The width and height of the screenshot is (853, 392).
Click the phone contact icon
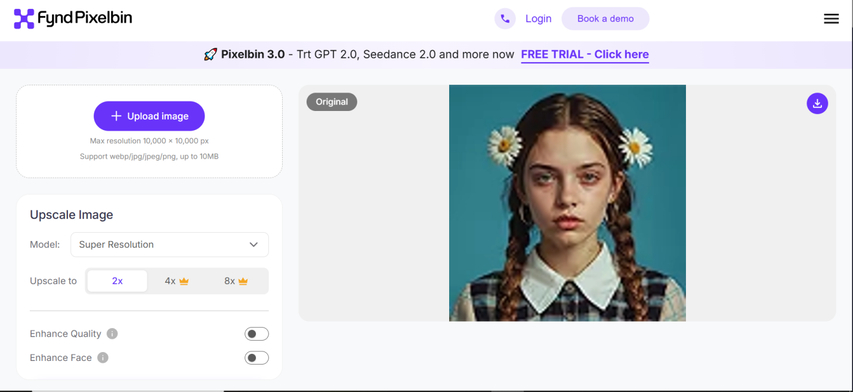[505, 18]
